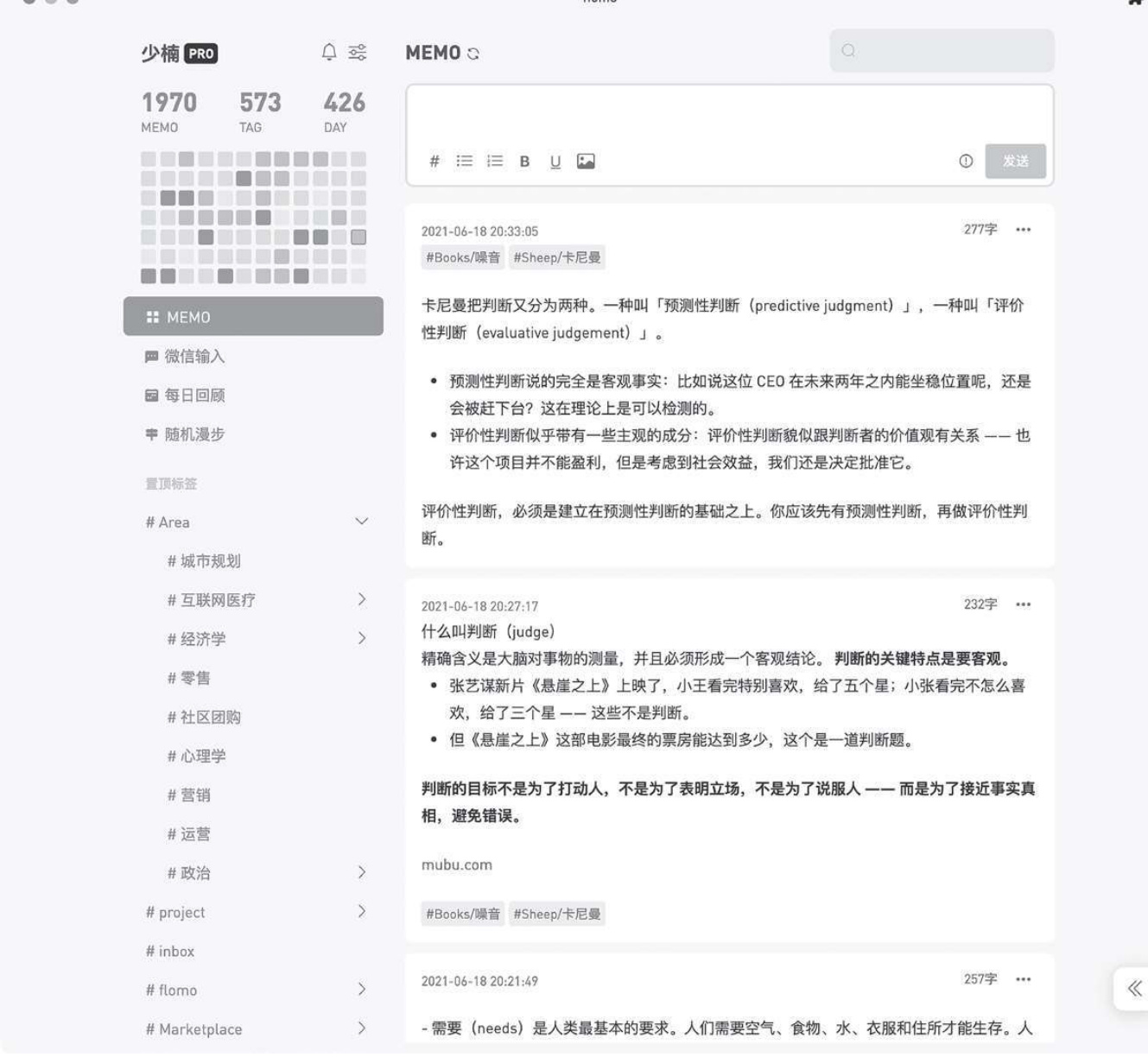The image size is (1148, 1057).
Task: Click the 232字 word count
Action: click(980, 604)
